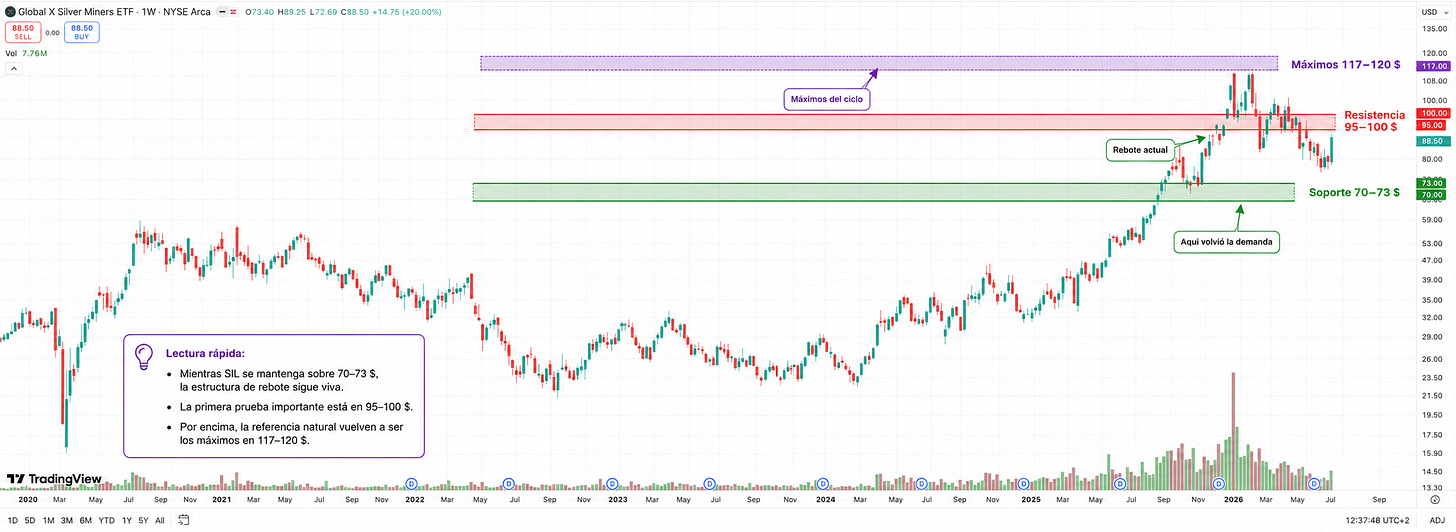This screenshot has width=1456, height=532.
Task: Click the 88.50 BUY button
Action: [x=81, y=34]
